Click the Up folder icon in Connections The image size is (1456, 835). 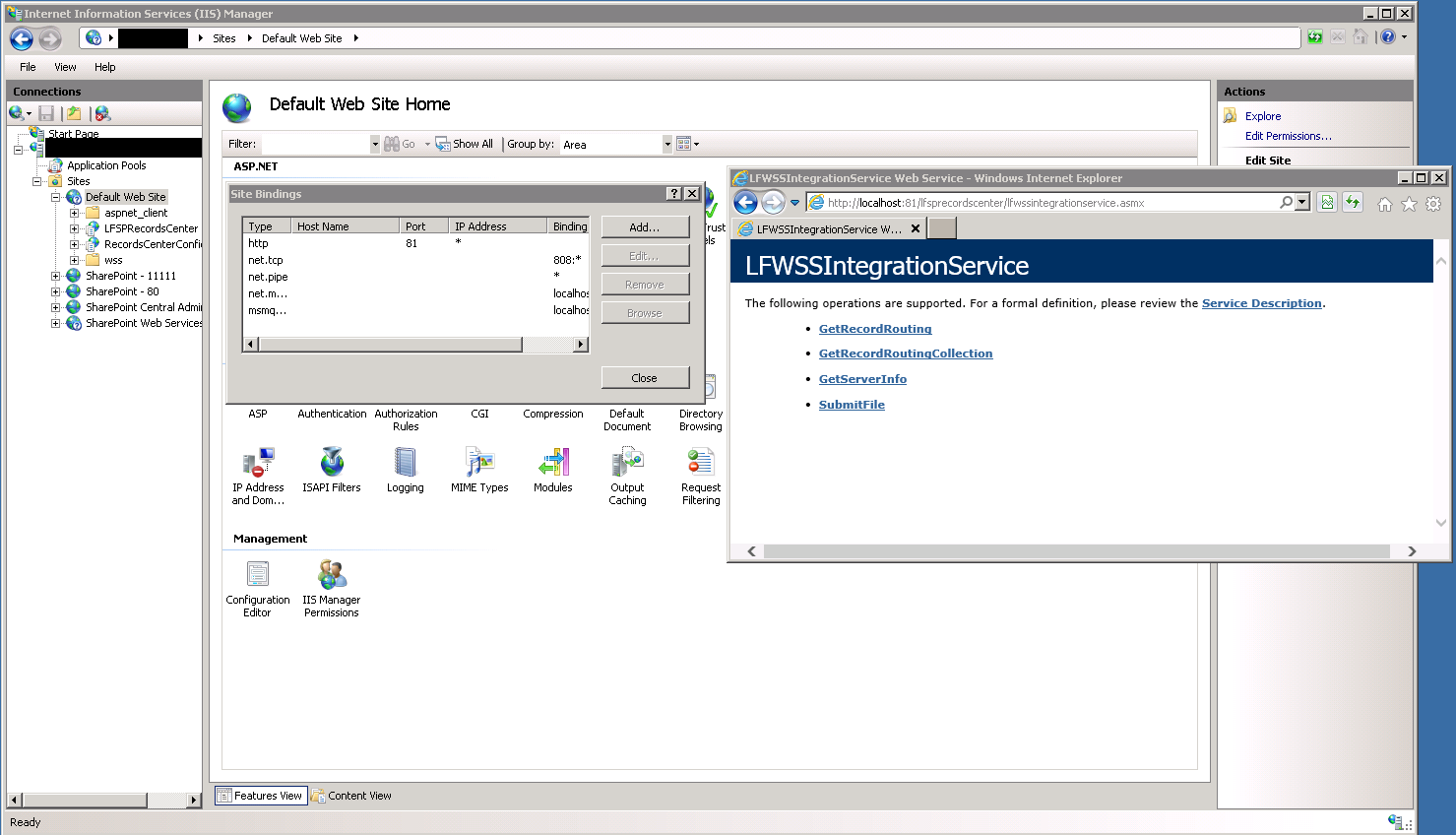click(73, 114)
